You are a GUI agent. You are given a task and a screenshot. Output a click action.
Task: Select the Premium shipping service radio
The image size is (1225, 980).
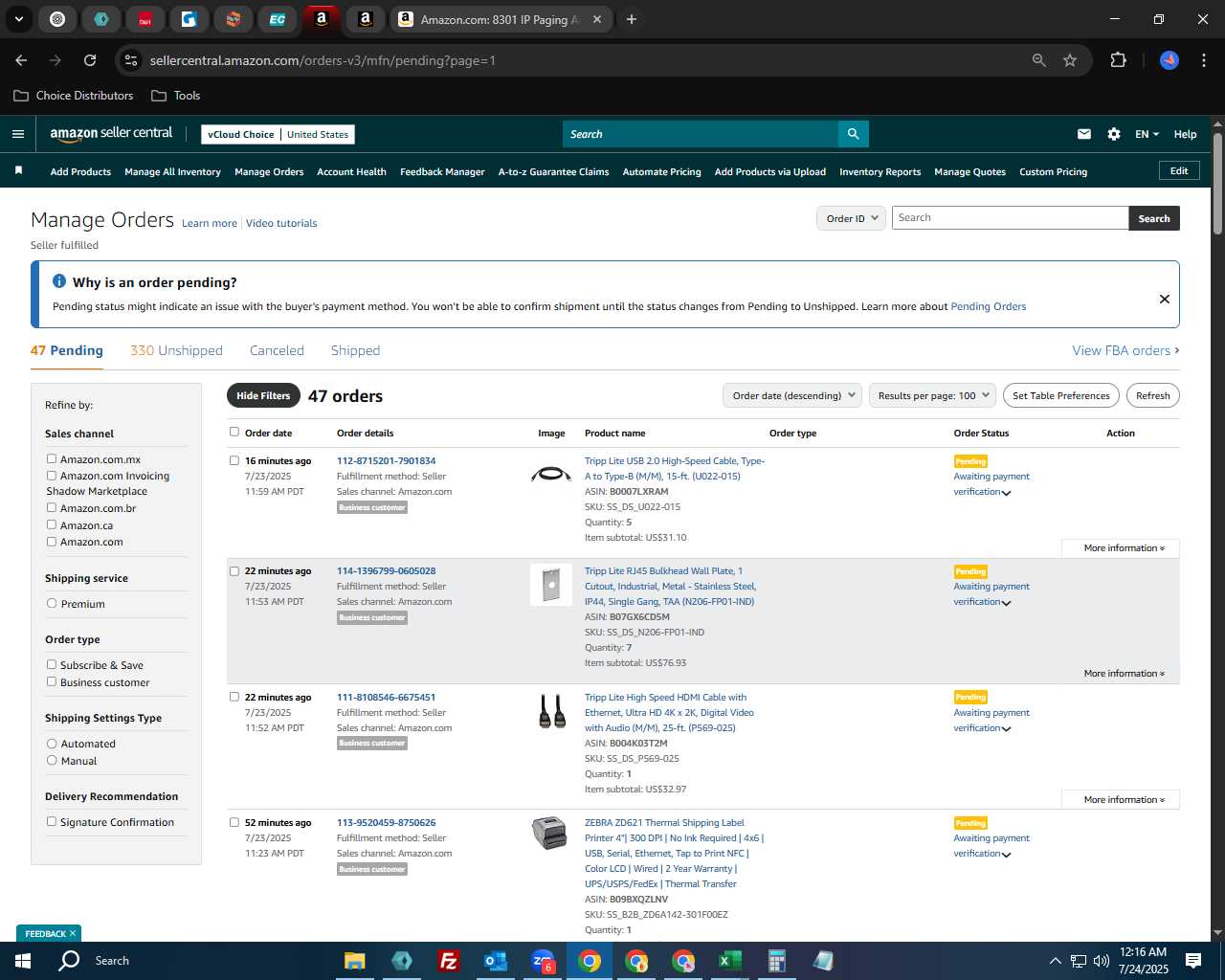coord(52,604)
